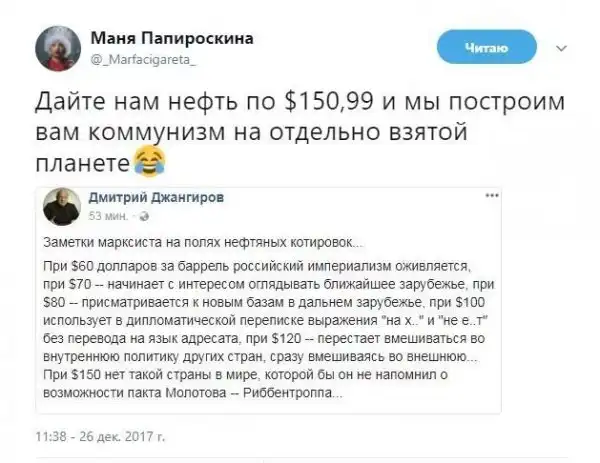600x463 pixels.
Task: Open the @_Marfacigareta_ handle link
Action: 143,60
